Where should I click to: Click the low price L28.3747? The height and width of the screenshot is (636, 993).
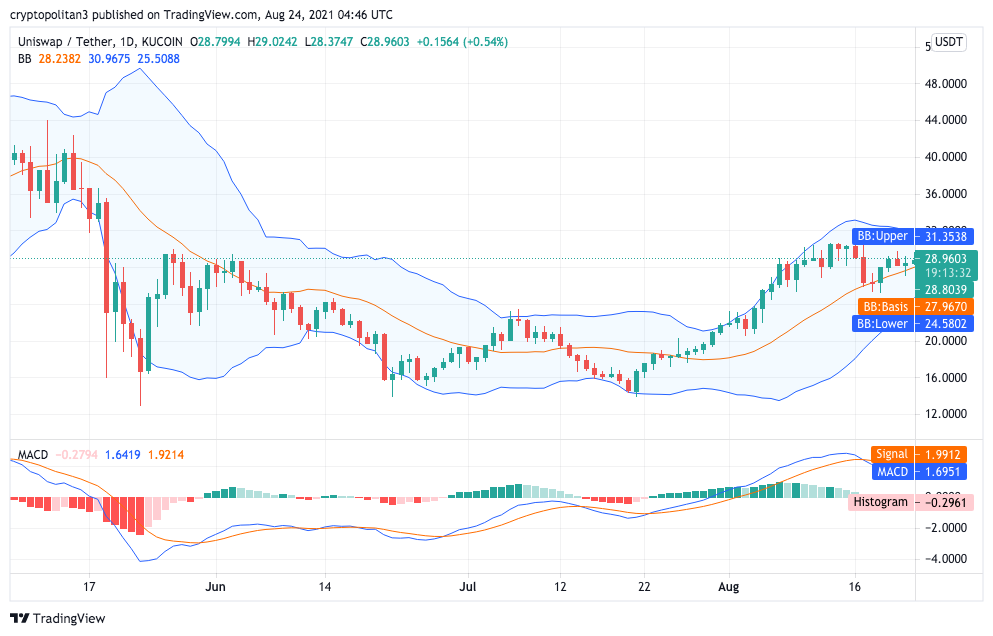pyautogui.click(x=329, y=42)
